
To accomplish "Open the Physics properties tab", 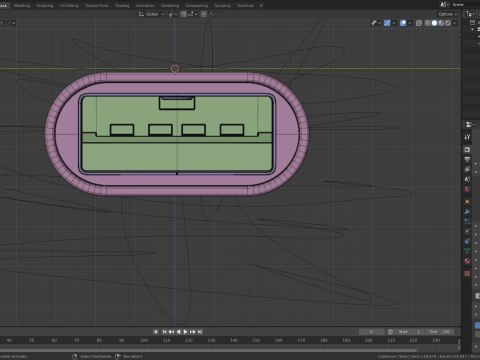I will [467, 231].
